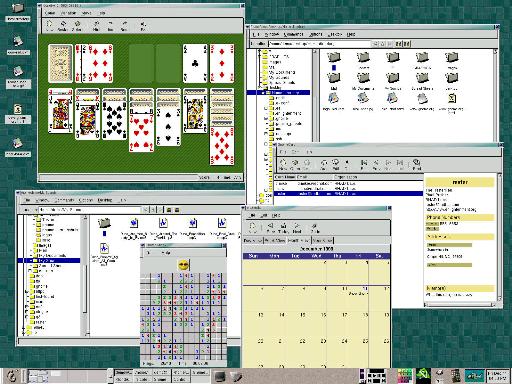Click the scroll arrow beside the panel's task list
This screenshot has width=512, height=384.
point(110,376)
